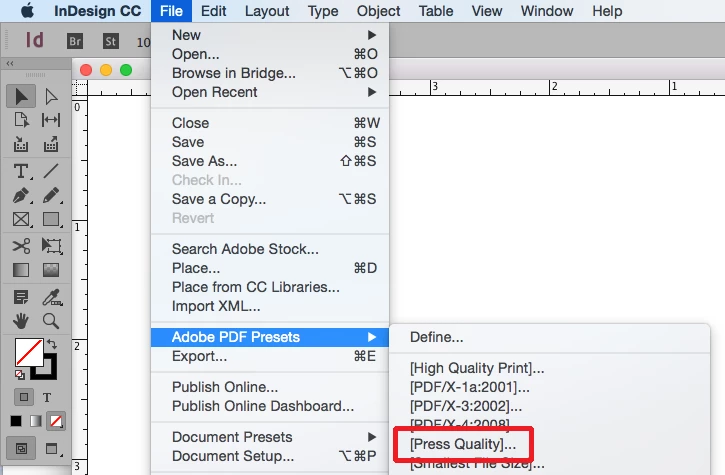Select the [Press Quality]... preset
725x475 pixels.
click(463, 444)
